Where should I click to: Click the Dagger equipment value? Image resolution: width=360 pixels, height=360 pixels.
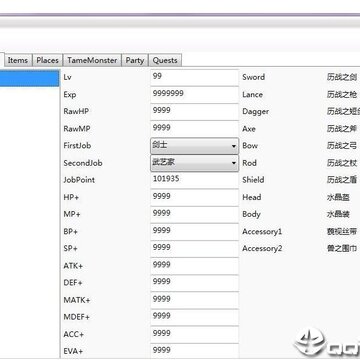click(343, 112)
